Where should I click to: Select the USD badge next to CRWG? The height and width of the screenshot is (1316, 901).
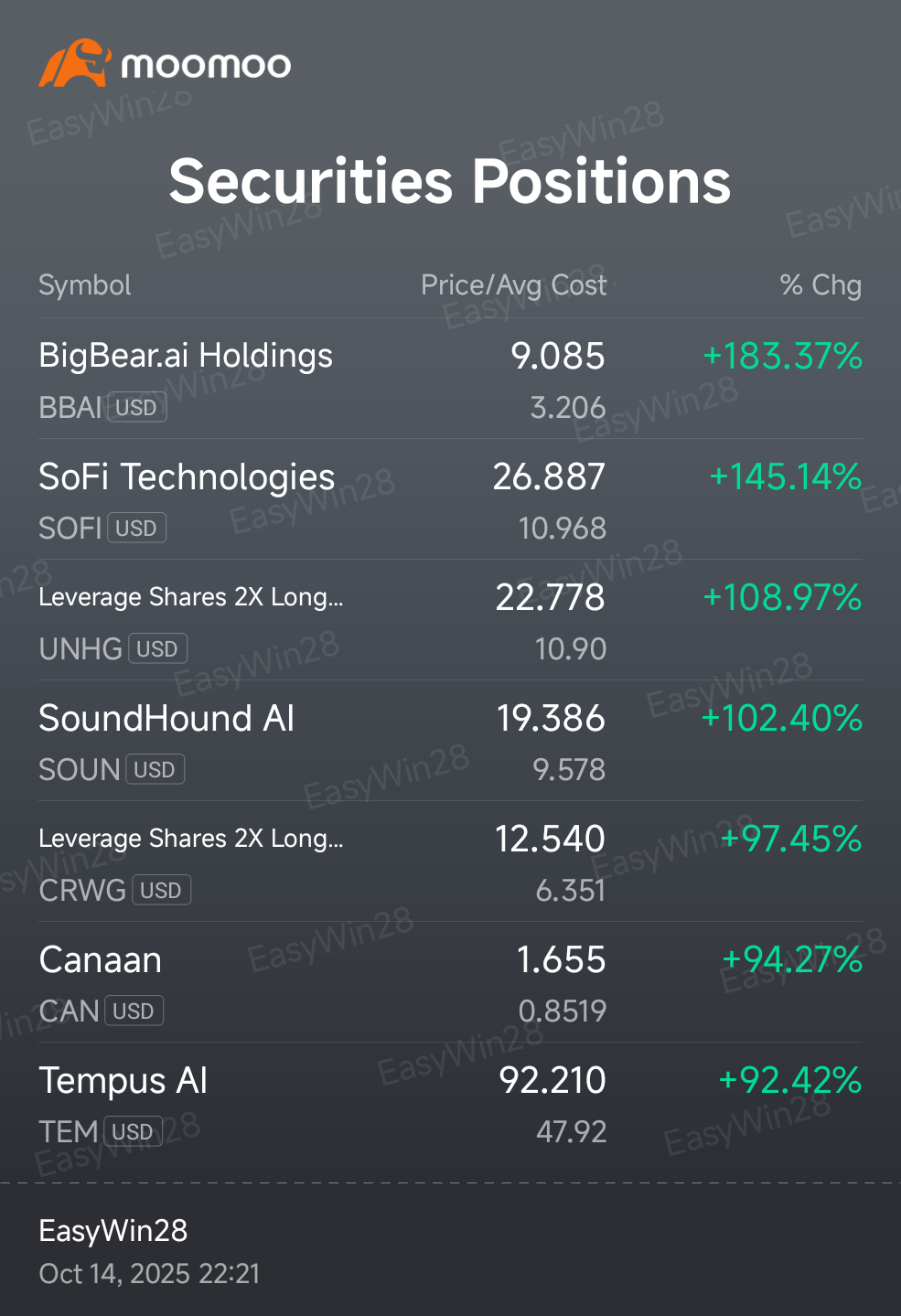(162, 890)
